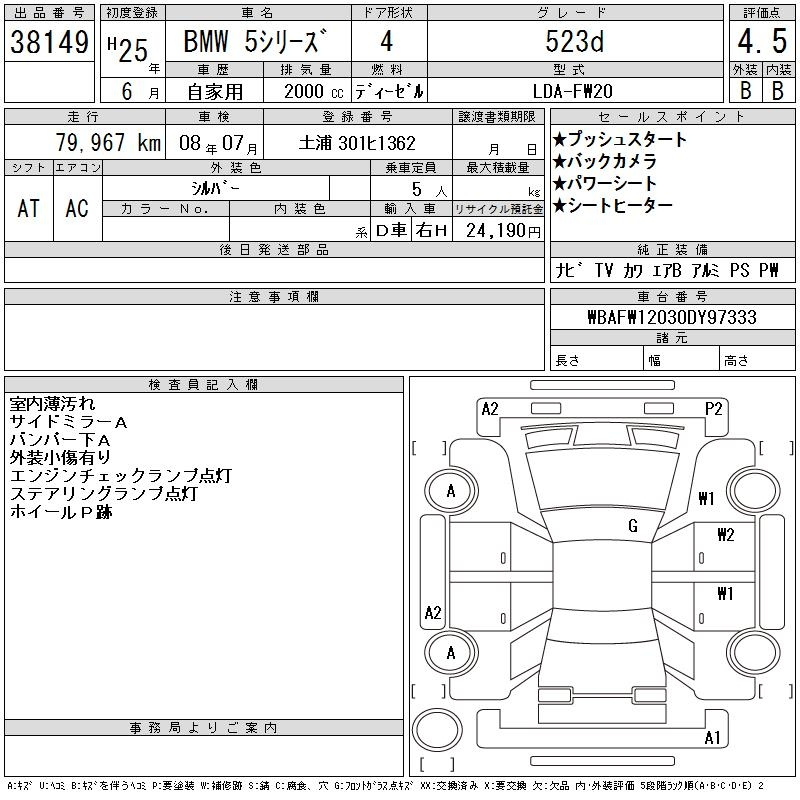Screen dimensions: 800x800
Task: Select the equipment item カワ
Action: (x=633, y=270)
